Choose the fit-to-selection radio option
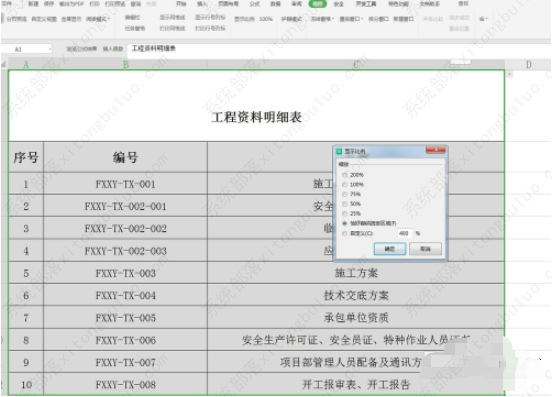Screen dimensions: 552x397 pyautogui.click(x=369, y=223)
